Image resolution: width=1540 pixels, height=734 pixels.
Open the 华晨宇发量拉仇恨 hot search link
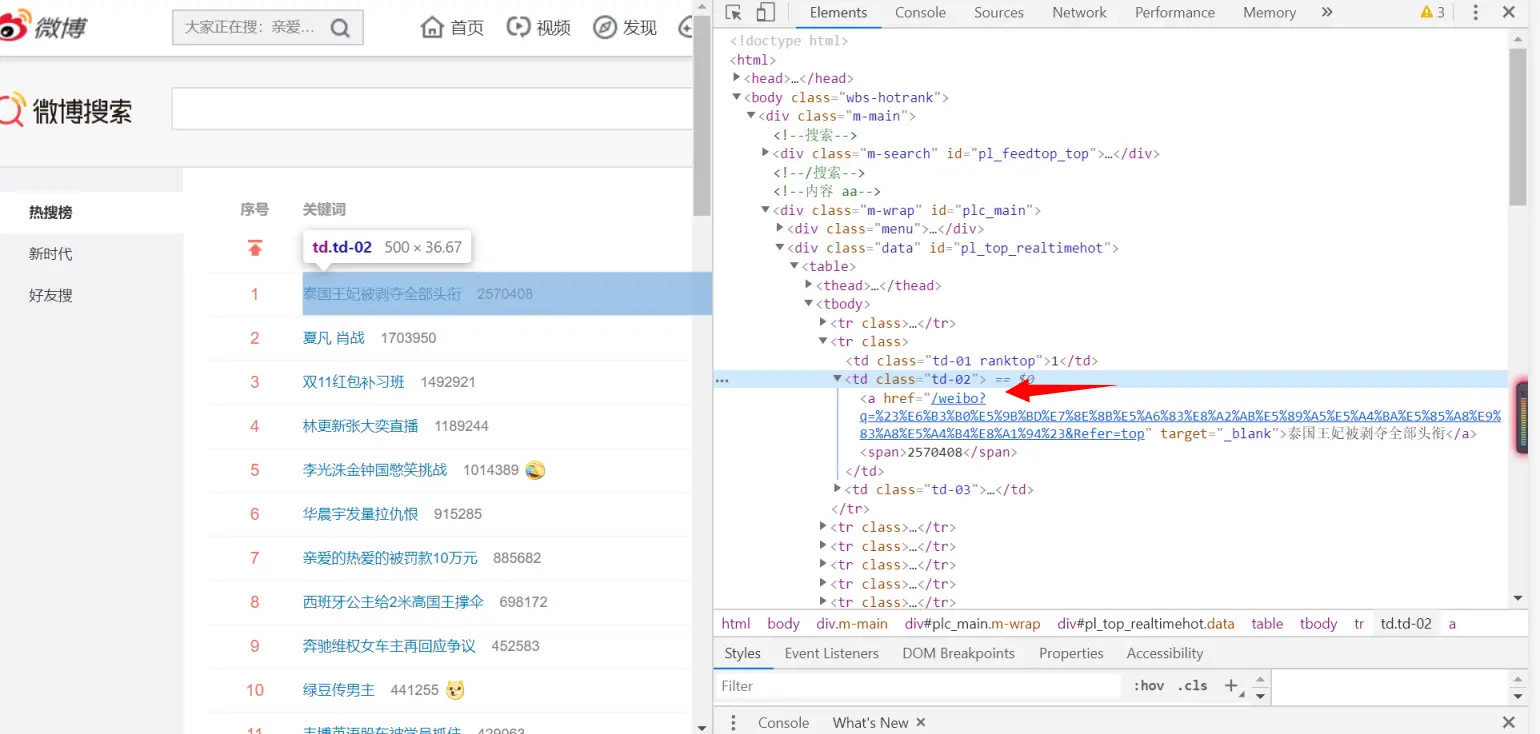pos(361,514)
